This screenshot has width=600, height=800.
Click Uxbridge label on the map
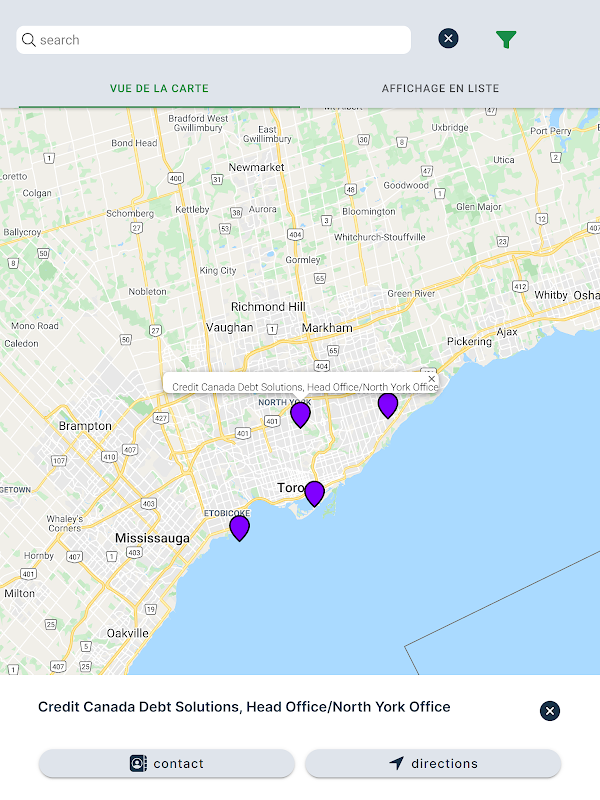tap(450, 128)
